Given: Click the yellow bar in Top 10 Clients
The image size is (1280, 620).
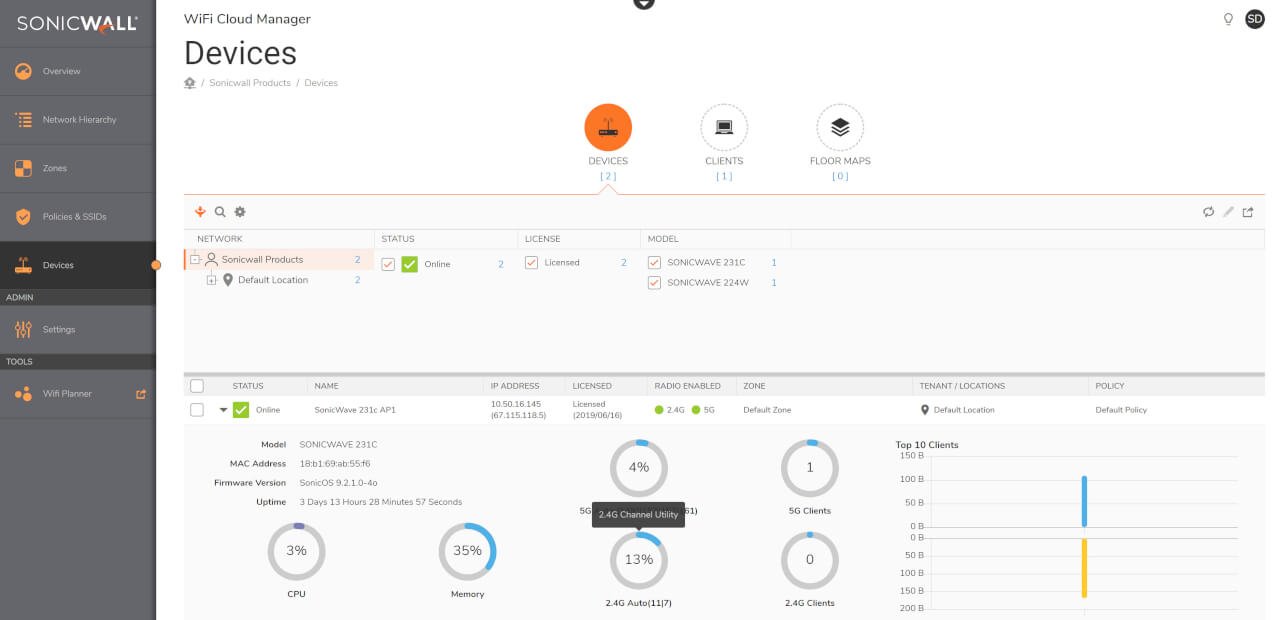Looking at the screenshot, I should click(1084, 568).
